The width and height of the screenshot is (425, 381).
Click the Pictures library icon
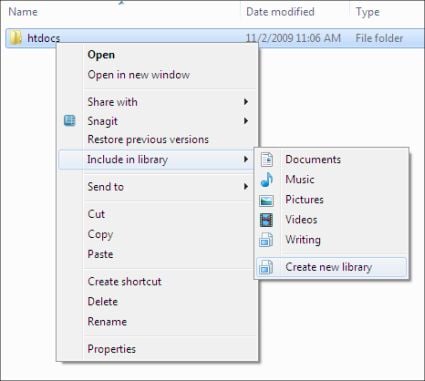(x=266, y=200)
